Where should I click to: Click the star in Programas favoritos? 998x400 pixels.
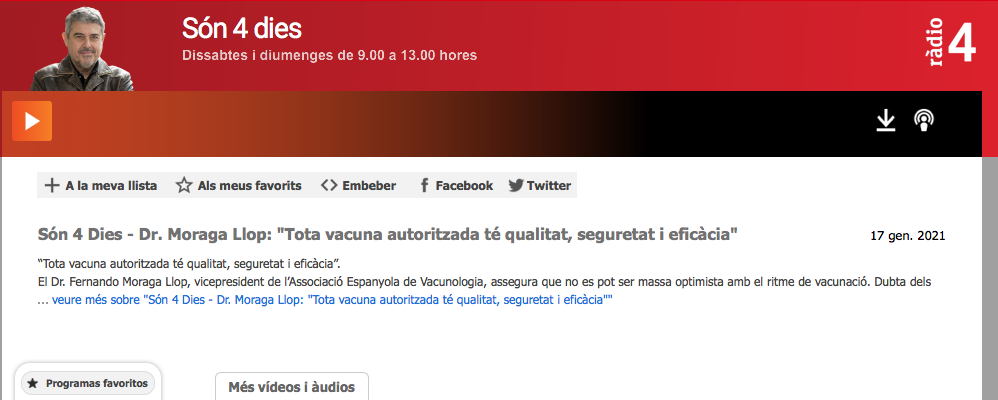(x=33, y=384)
